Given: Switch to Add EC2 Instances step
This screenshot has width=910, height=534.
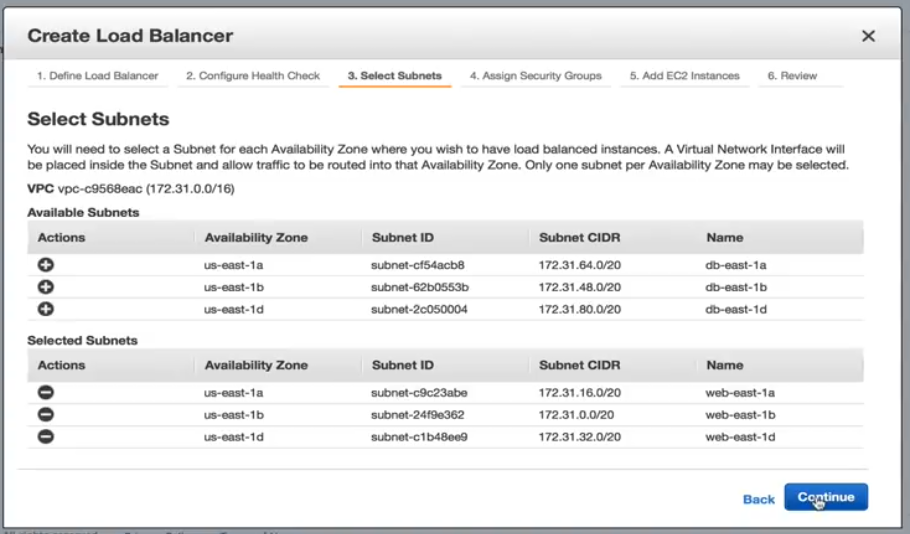Looking at the screenshot, I should pyautogui.click(x=685, y=76).
